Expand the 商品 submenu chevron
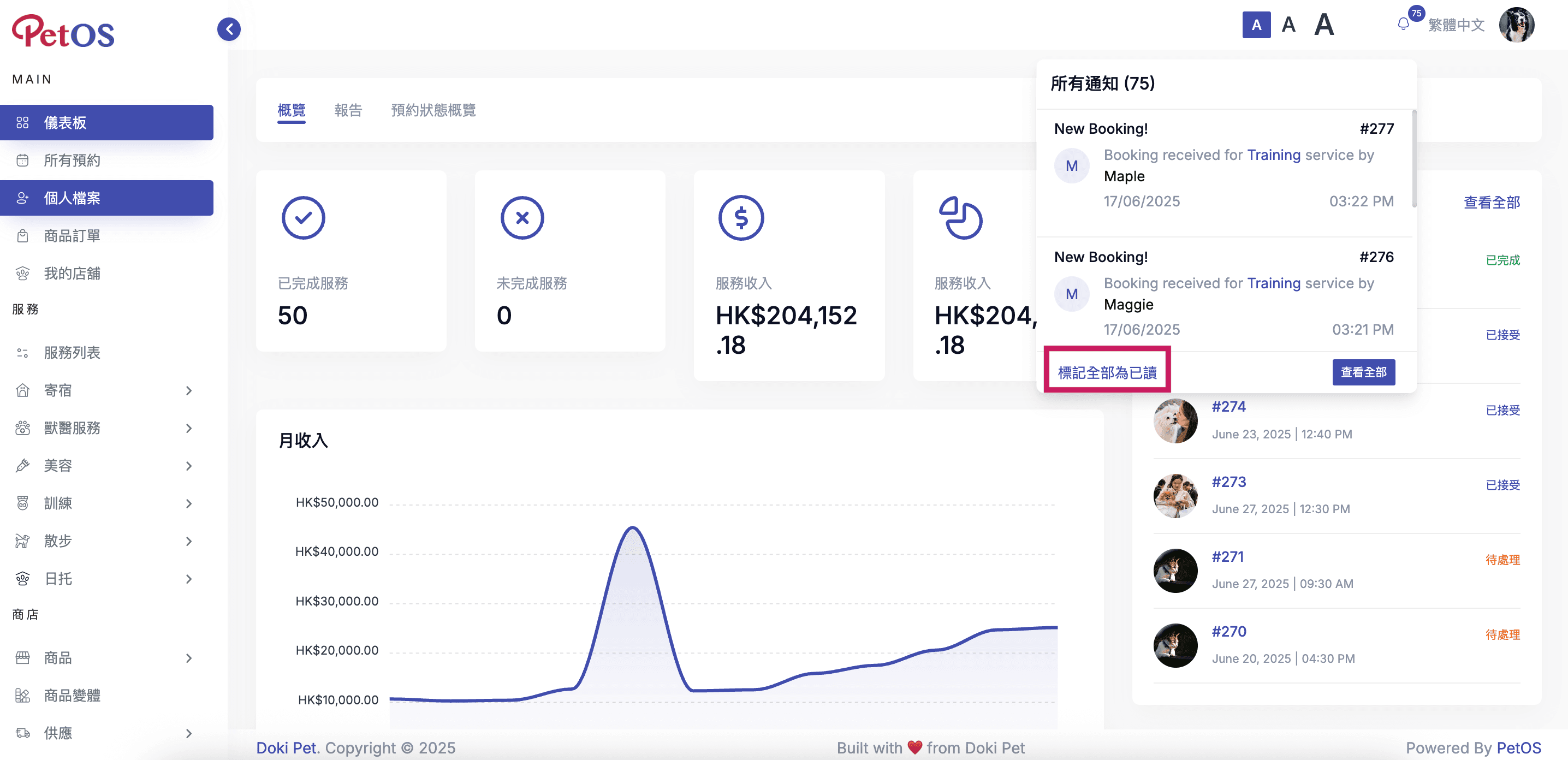 pyautogui.click(x=189, y=658)
